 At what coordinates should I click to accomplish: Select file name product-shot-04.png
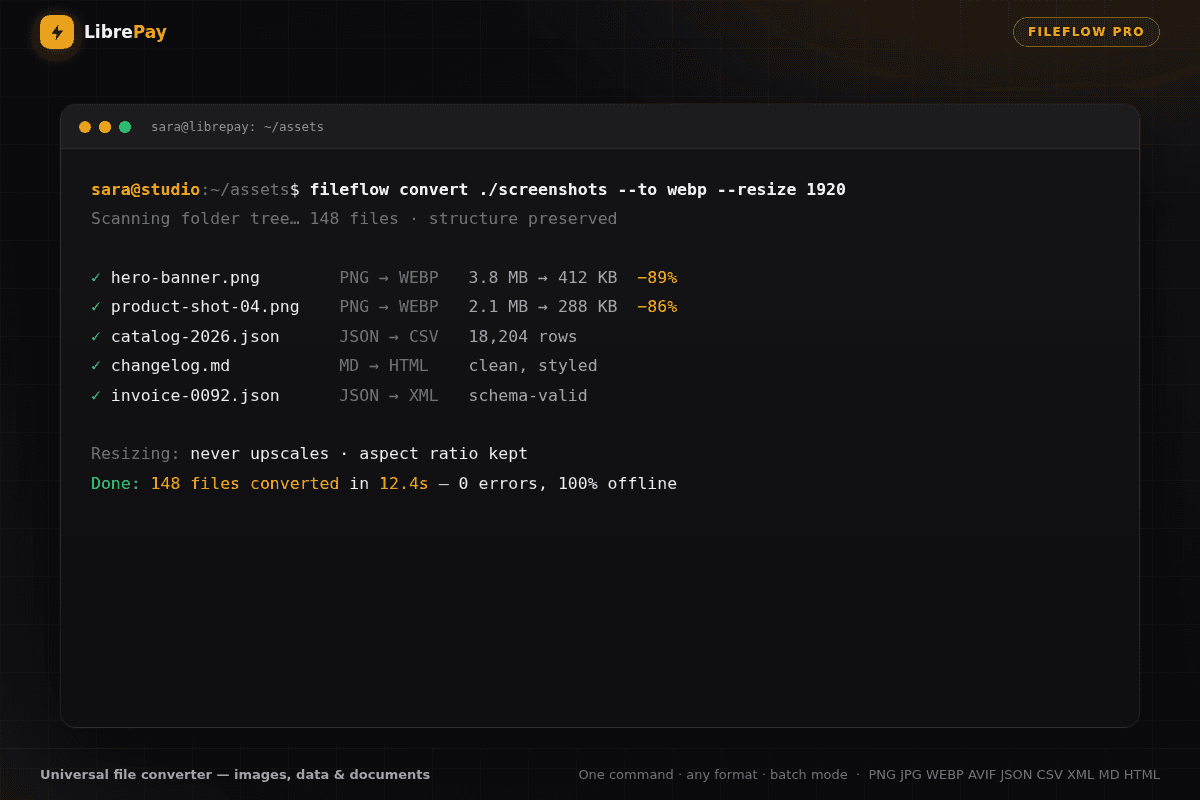pyautogui.click(x=205, y=306)
